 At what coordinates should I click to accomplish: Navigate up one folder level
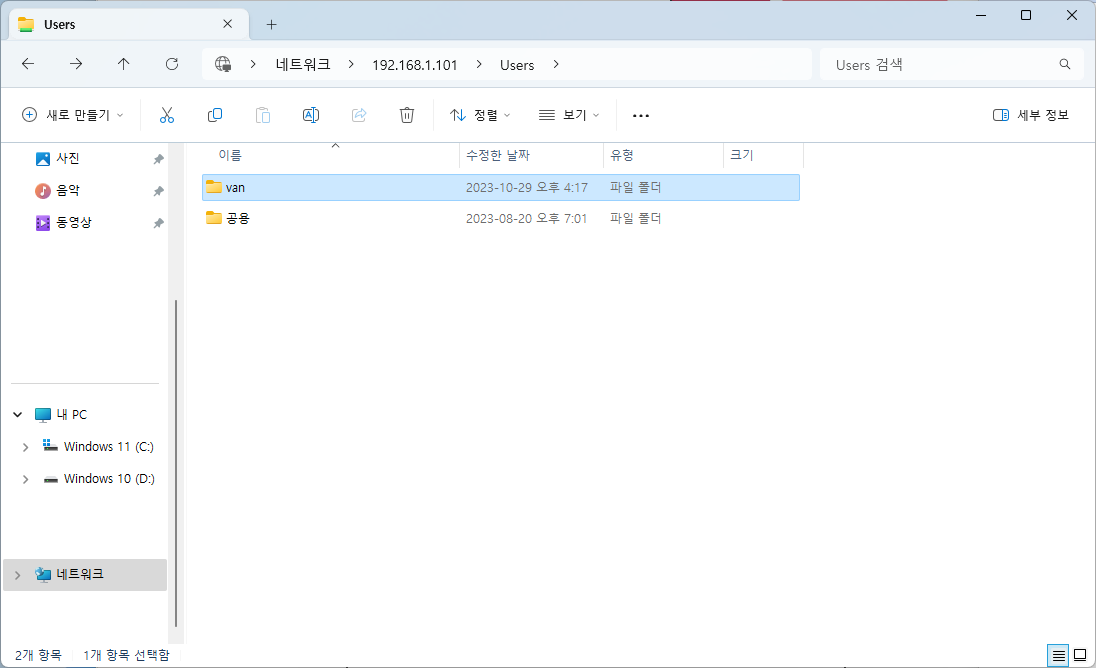(123, 64)
